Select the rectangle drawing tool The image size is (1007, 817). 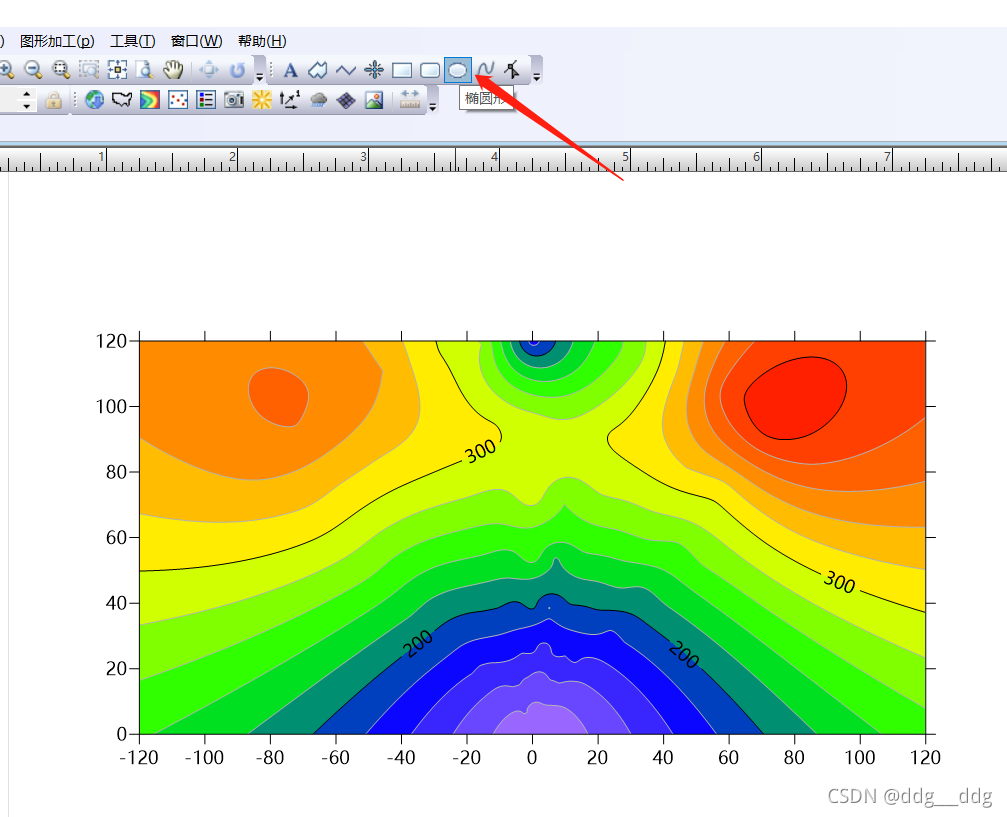tap(402, 70)
